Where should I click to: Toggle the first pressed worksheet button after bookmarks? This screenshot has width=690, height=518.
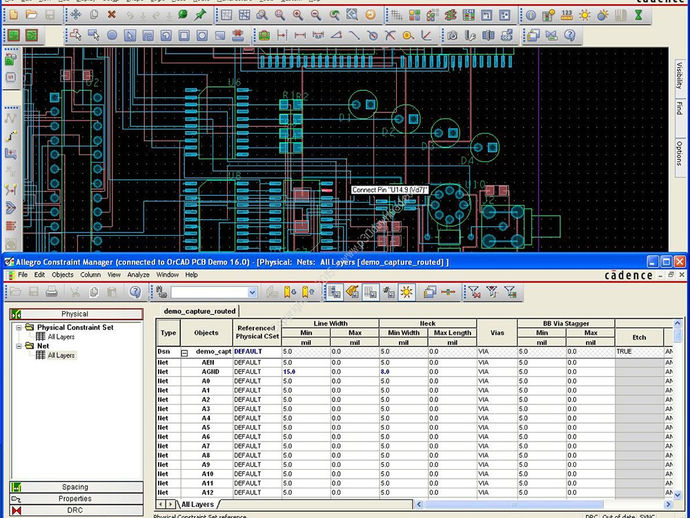coord(335,292)
